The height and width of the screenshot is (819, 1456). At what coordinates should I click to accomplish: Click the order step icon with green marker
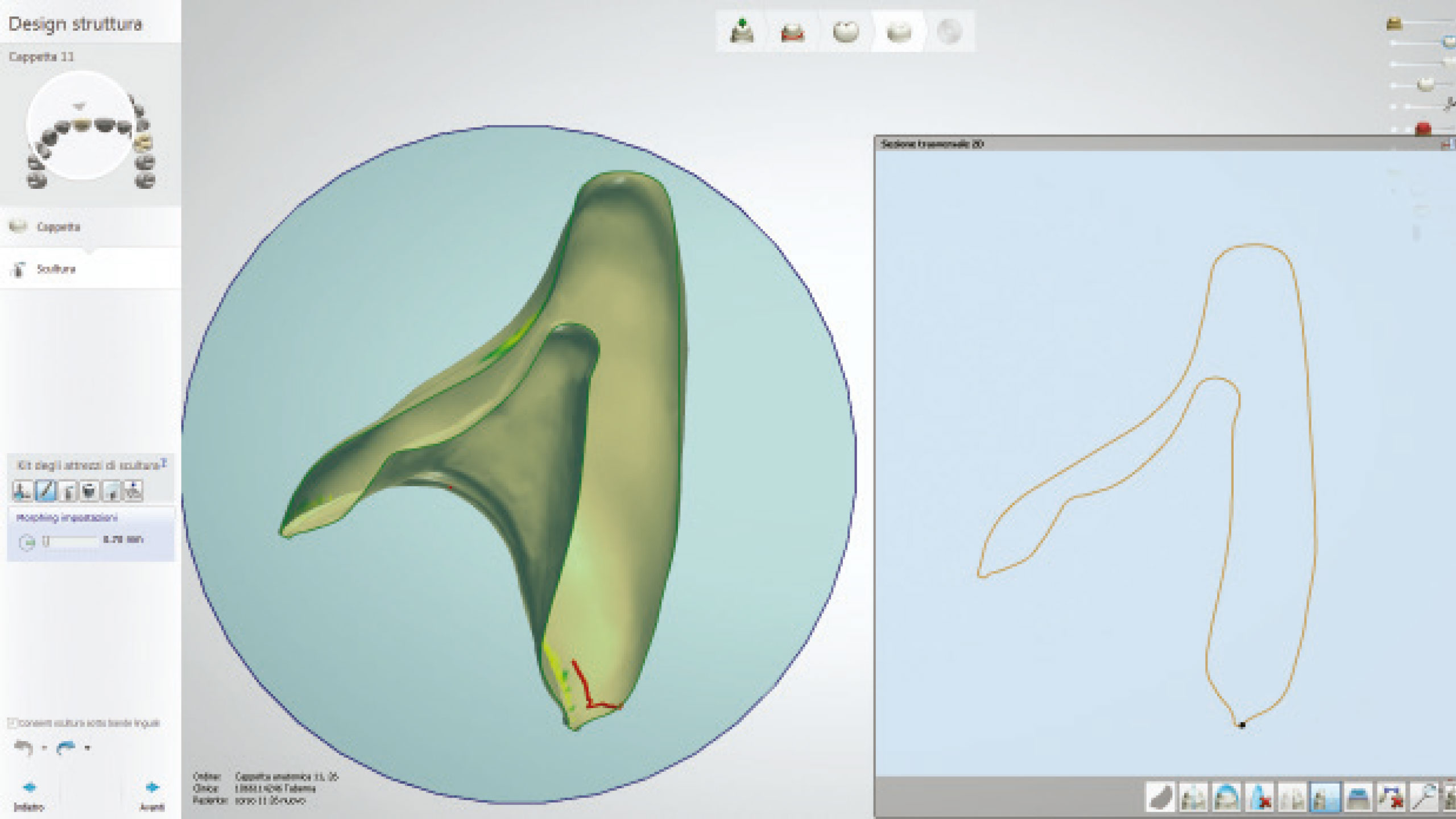coord(742,32)
